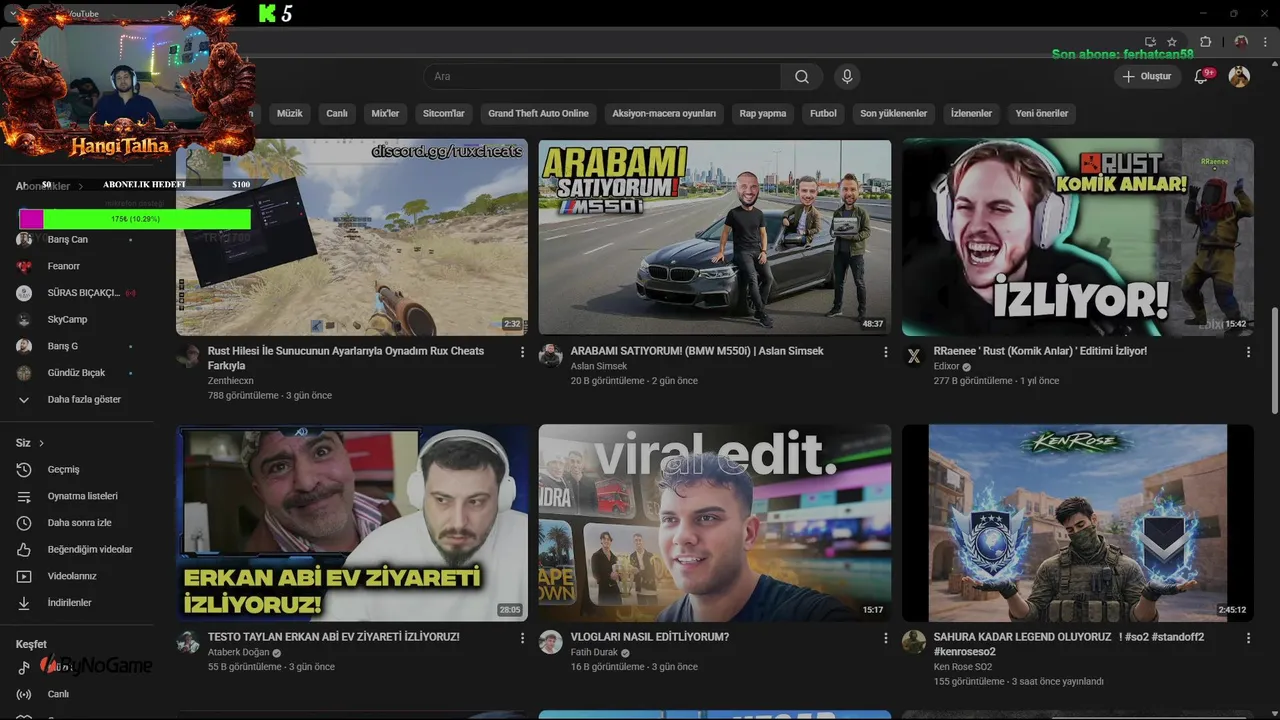Open the notifications bell
This screenshot has height=720, width=1280.
point(1202,77)
